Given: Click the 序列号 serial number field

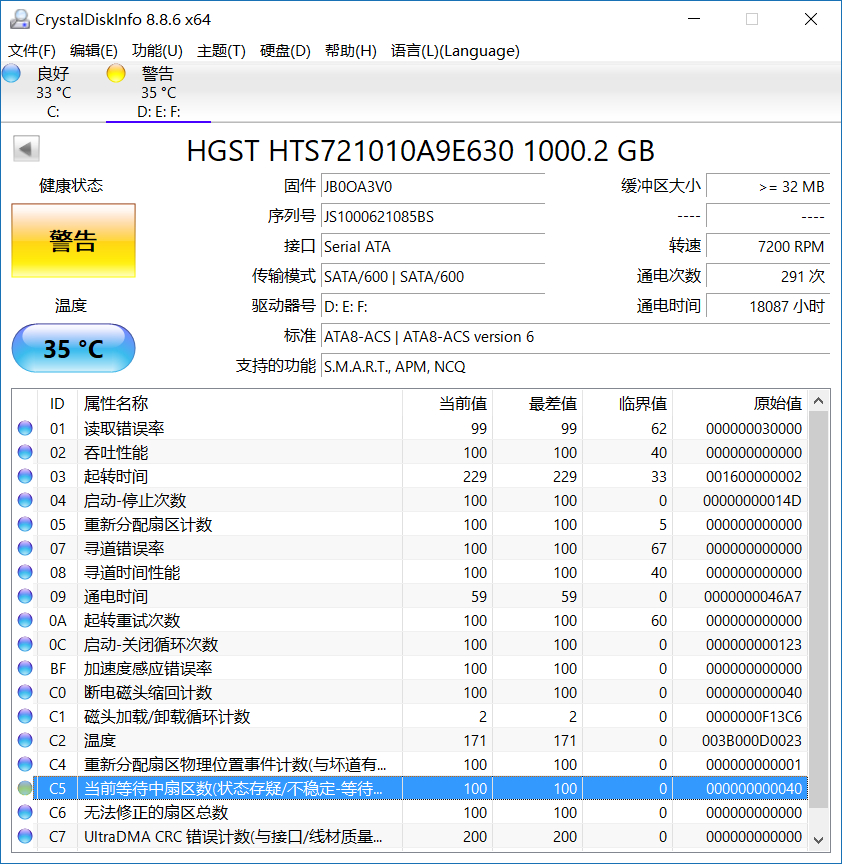Looking at the screenshot, I should 433,217.
